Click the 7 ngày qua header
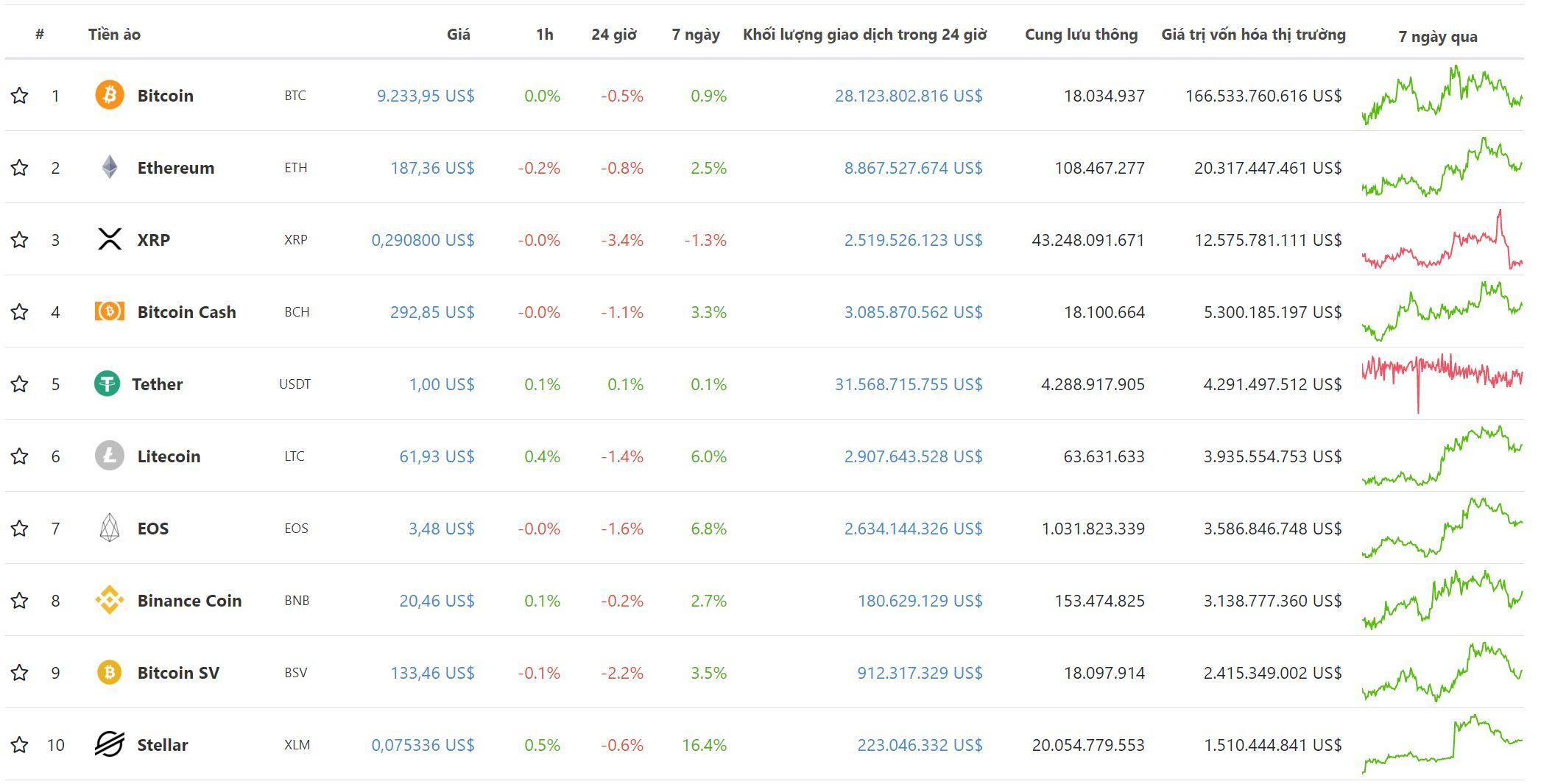The height and width of the screenshot is (784, 1541). 1437,36
